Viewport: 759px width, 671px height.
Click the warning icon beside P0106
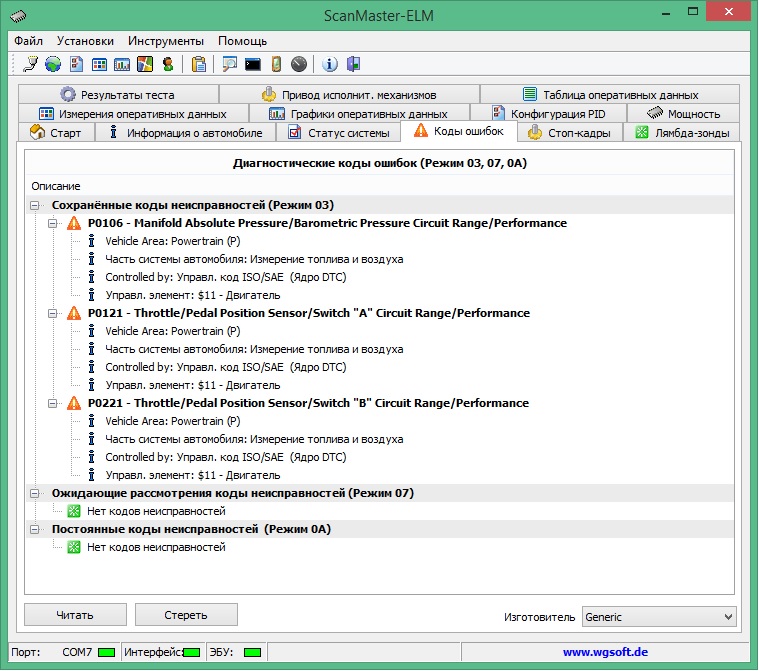coord(74,223)
